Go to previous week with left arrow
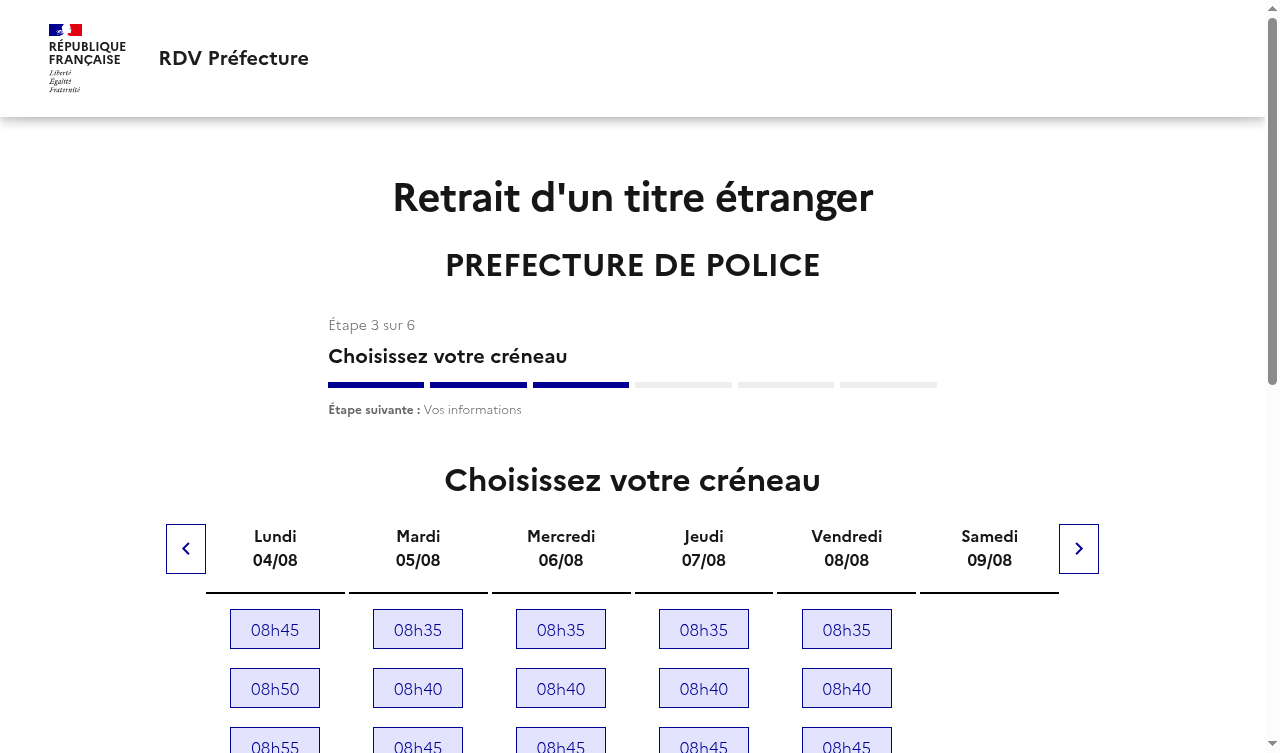The image size is (1280, 753). pyautogui.click(x=186, y=549)
